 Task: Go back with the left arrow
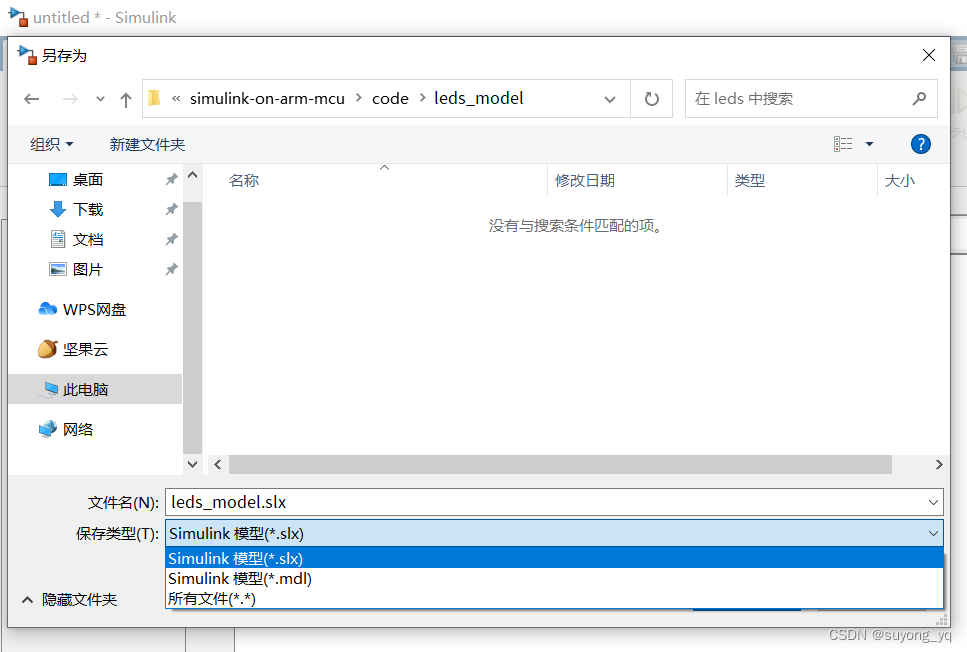[x=31, y=99]
